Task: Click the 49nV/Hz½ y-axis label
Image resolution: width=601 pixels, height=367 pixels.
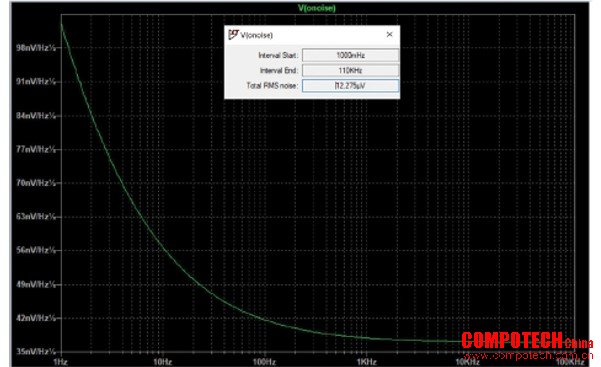Action: (36, 285)
